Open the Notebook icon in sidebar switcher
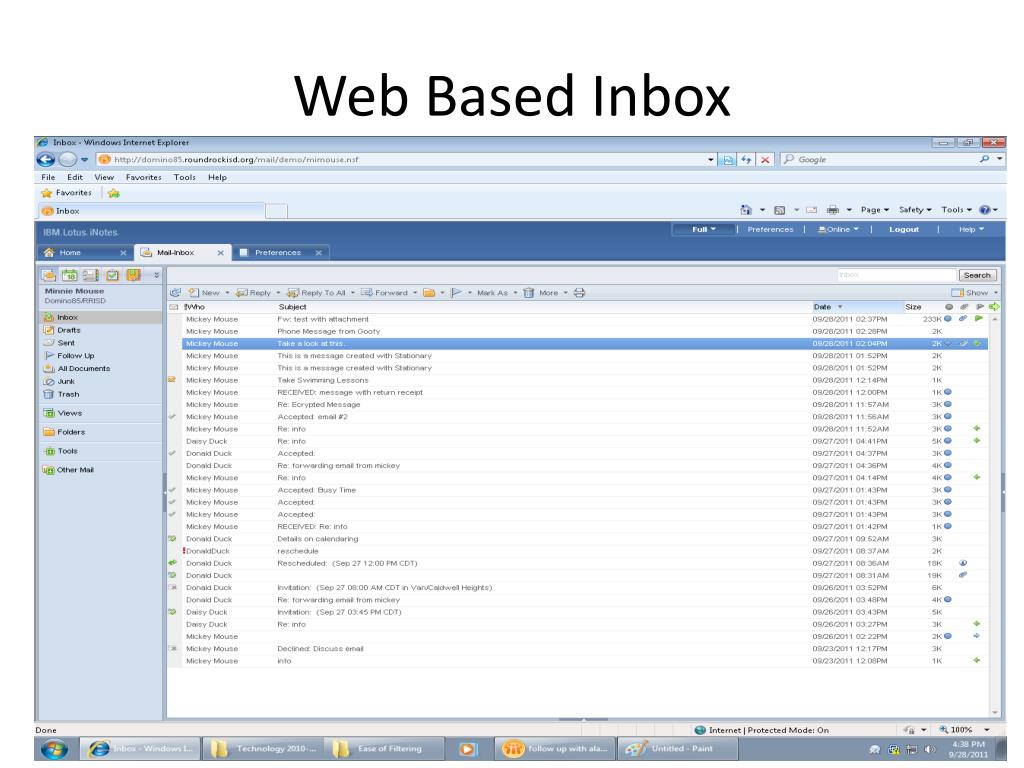This screenshot has height=768, width=1024. click(x=133, y=275)
